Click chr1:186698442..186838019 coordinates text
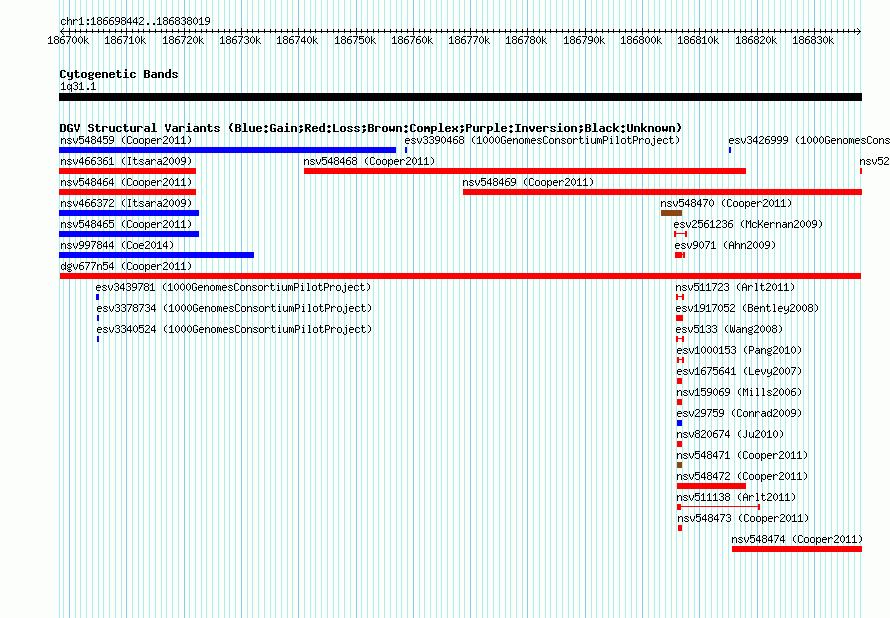Image resolution: width=890 pixels, height=618 pixels. coord(135,21)
